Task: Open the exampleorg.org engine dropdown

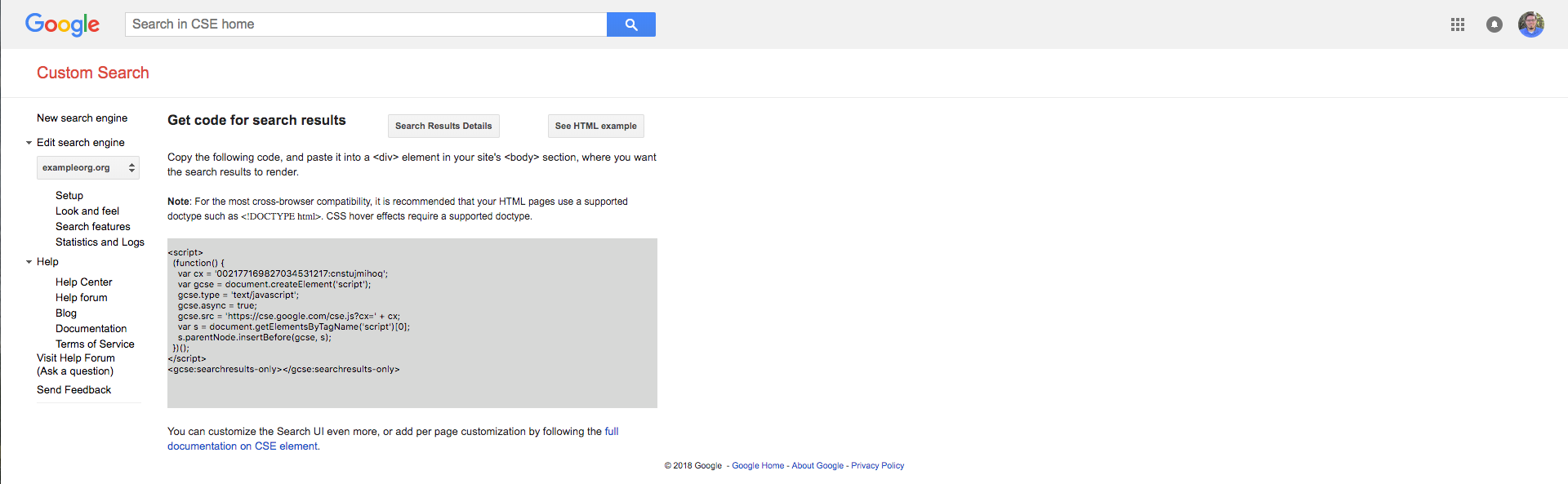Action: [x=88, y=167]
